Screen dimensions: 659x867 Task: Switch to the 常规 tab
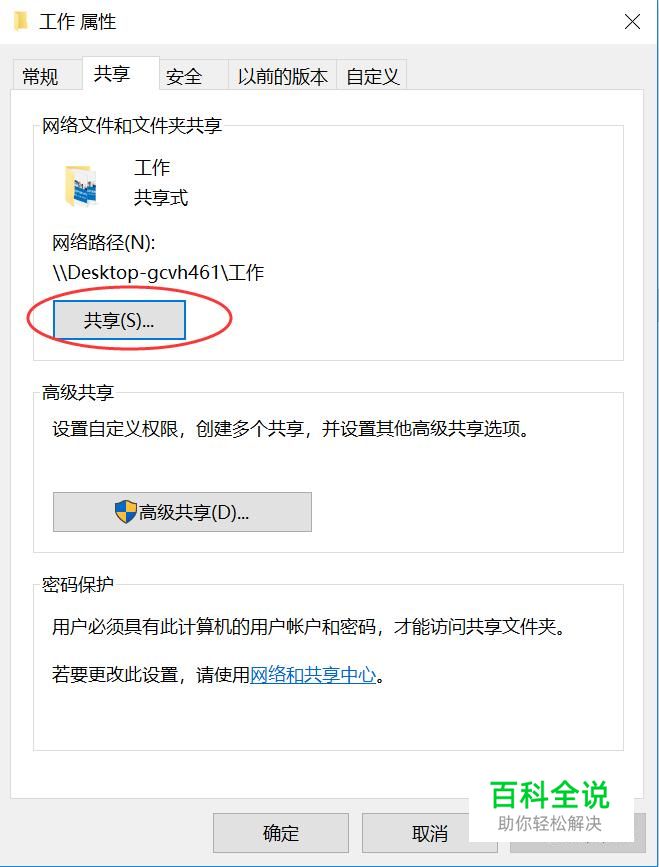pos(40,76)
